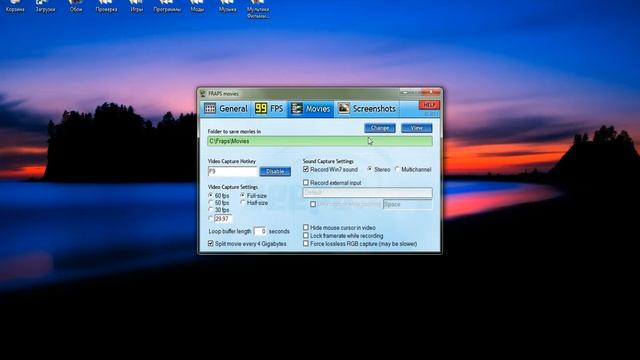Open the Загрузки desktop folder
The width and height of the screenshot is (640, 360).
point(45,6)
